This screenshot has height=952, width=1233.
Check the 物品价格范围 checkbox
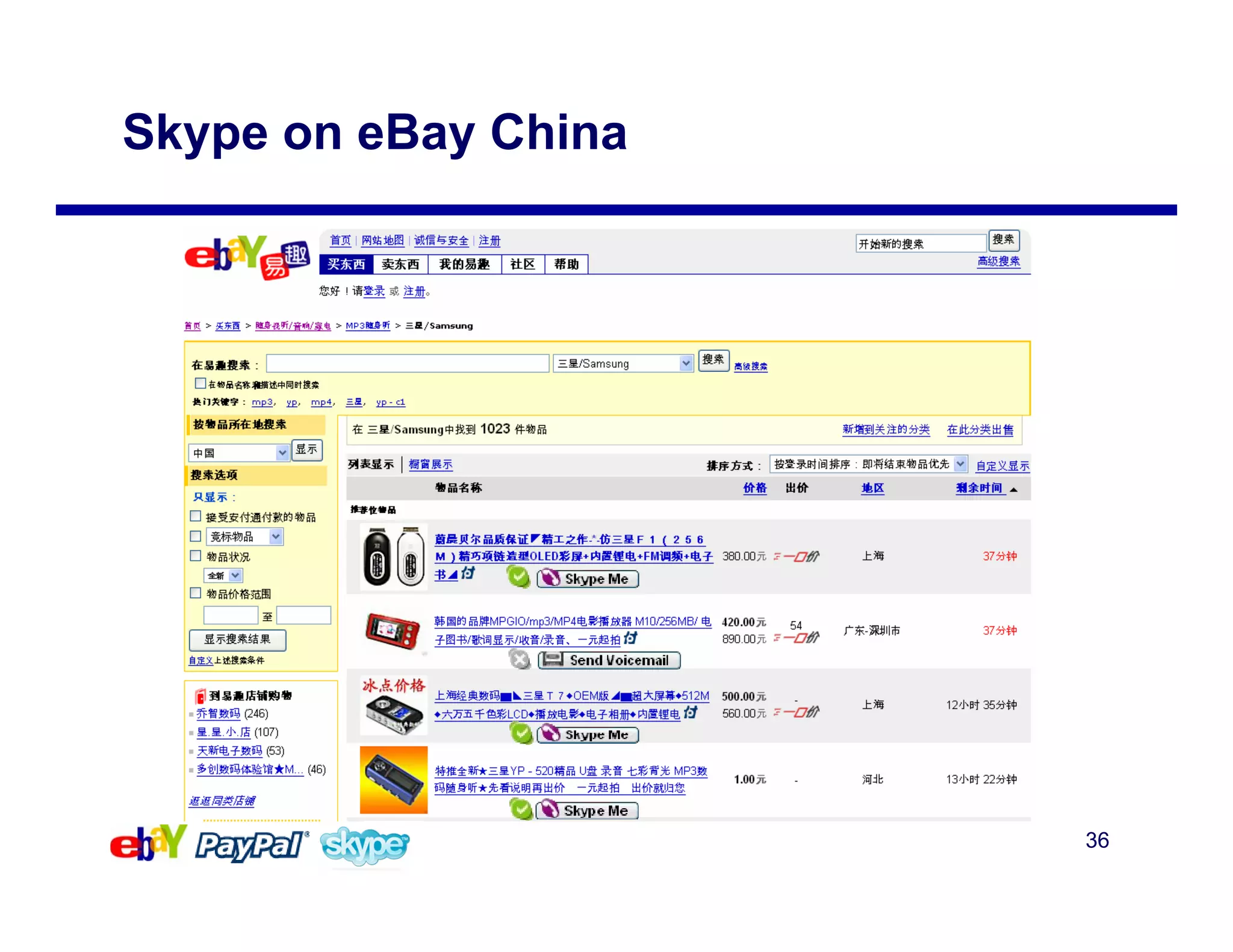196,593
